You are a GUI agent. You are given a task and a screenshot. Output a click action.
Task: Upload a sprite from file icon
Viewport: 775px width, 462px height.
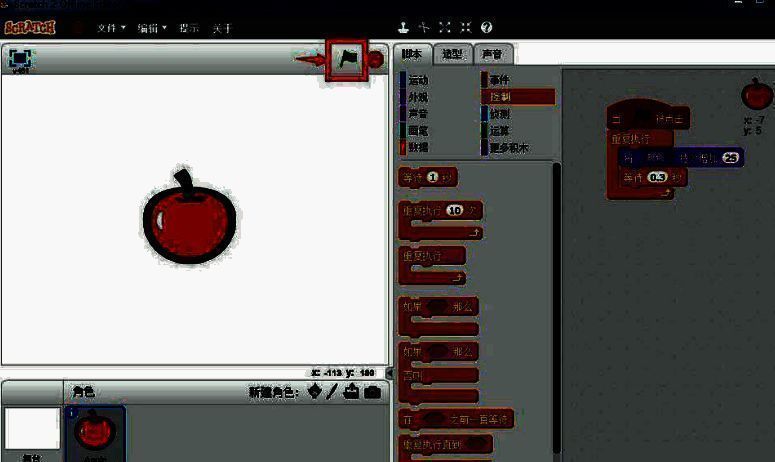pyautogui.click(x=351, y=392)
